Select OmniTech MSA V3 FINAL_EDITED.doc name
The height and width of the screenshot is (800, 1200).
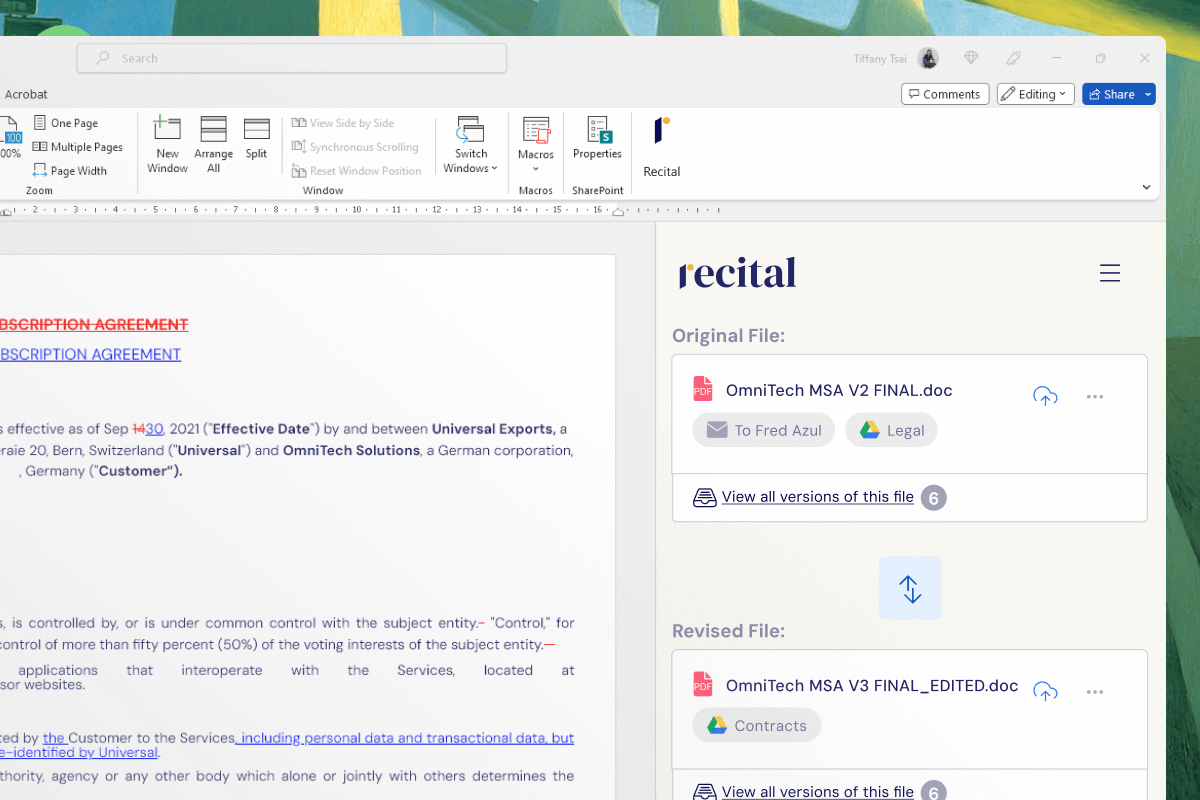pos(872,686)
